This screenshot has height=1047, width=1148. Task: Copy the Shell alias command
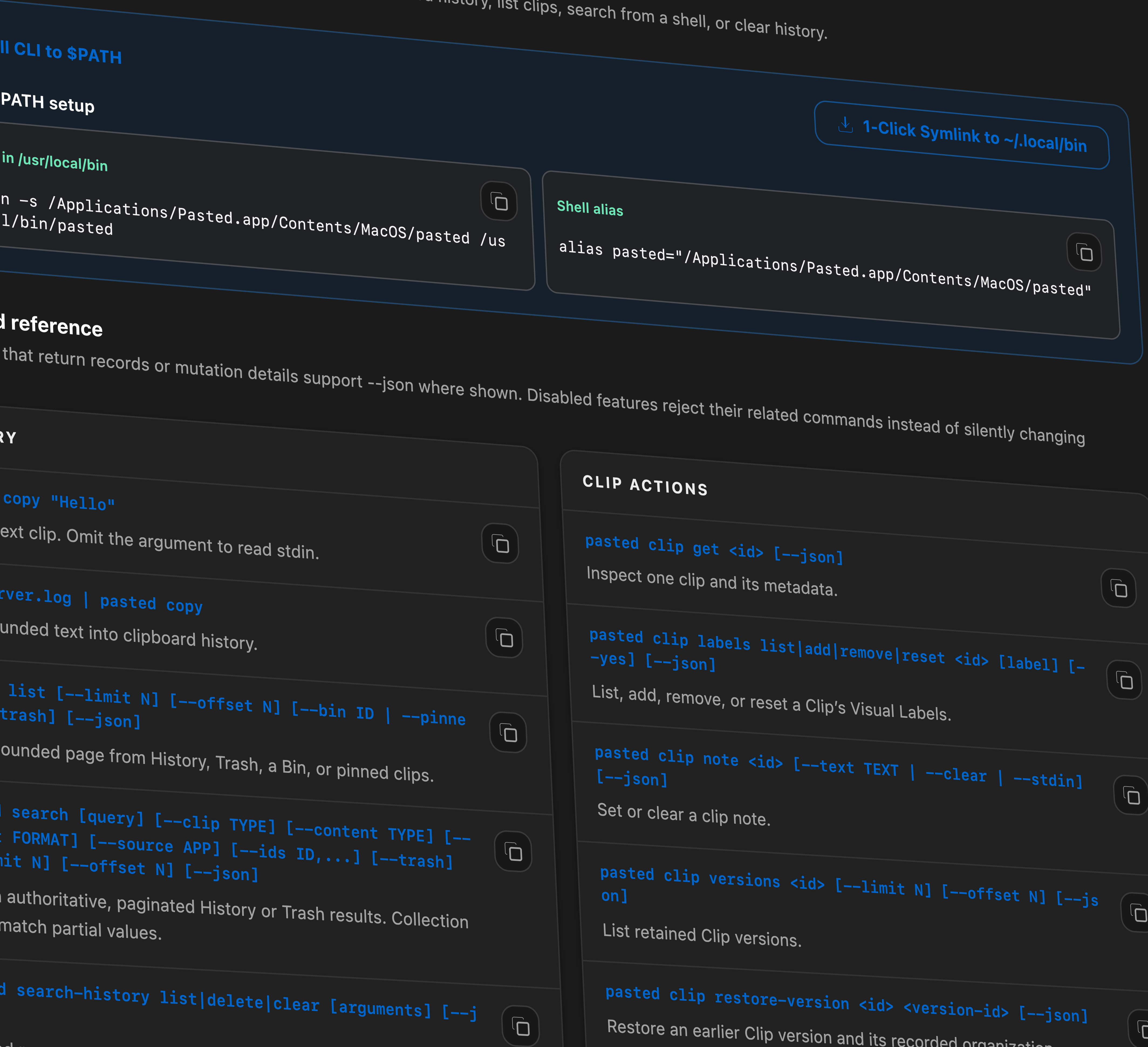tap(1084, 252)
